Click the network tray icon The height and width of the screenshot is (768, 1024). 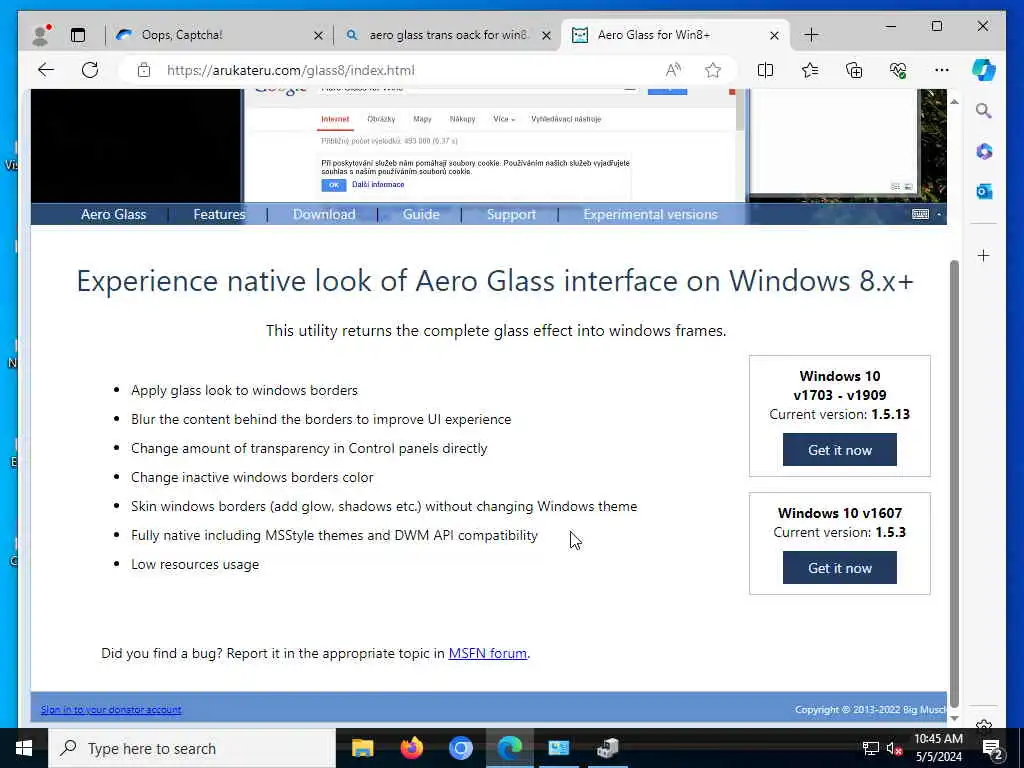(871, 749)
